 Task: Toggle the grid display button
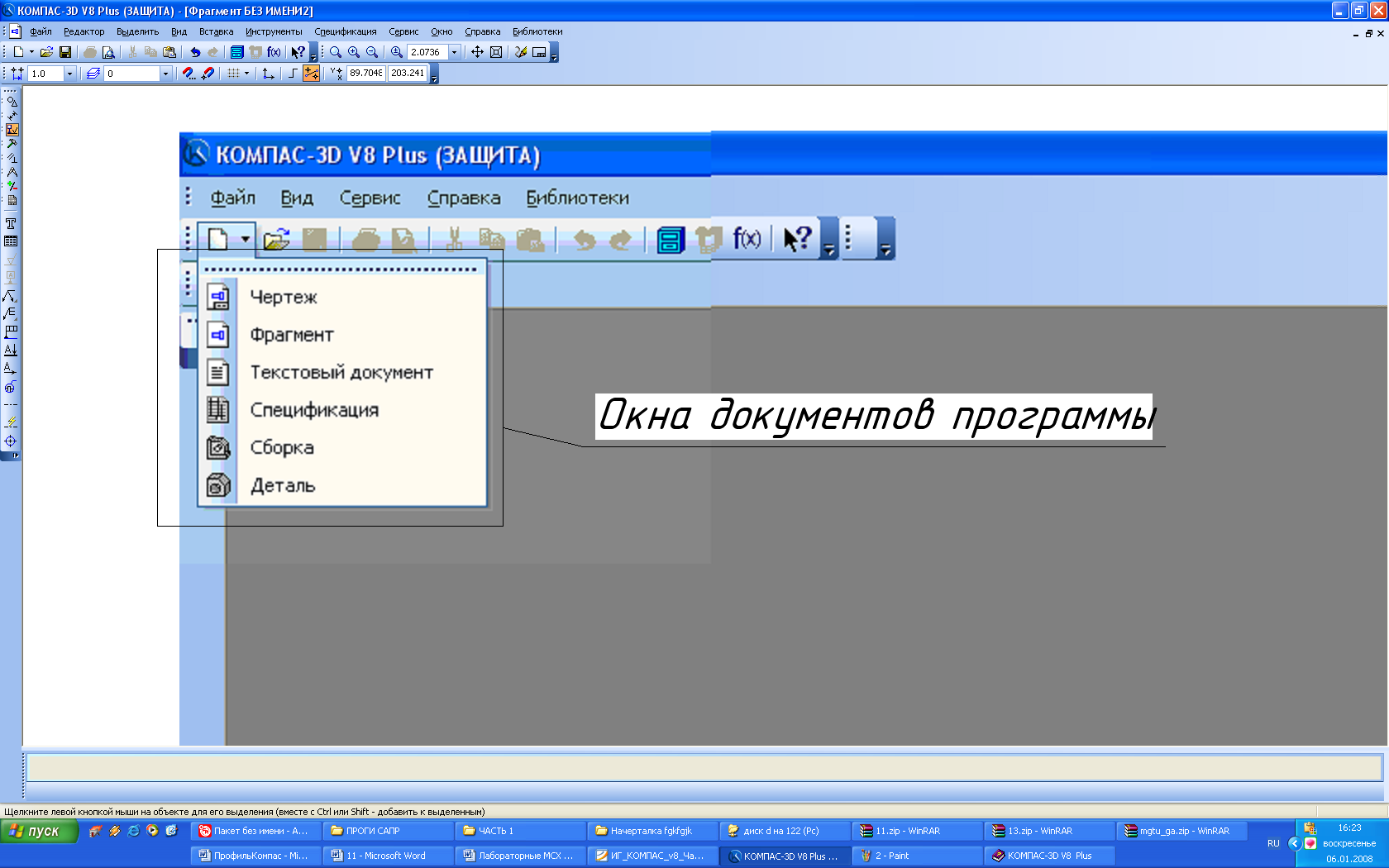click(x=233, y=74)
